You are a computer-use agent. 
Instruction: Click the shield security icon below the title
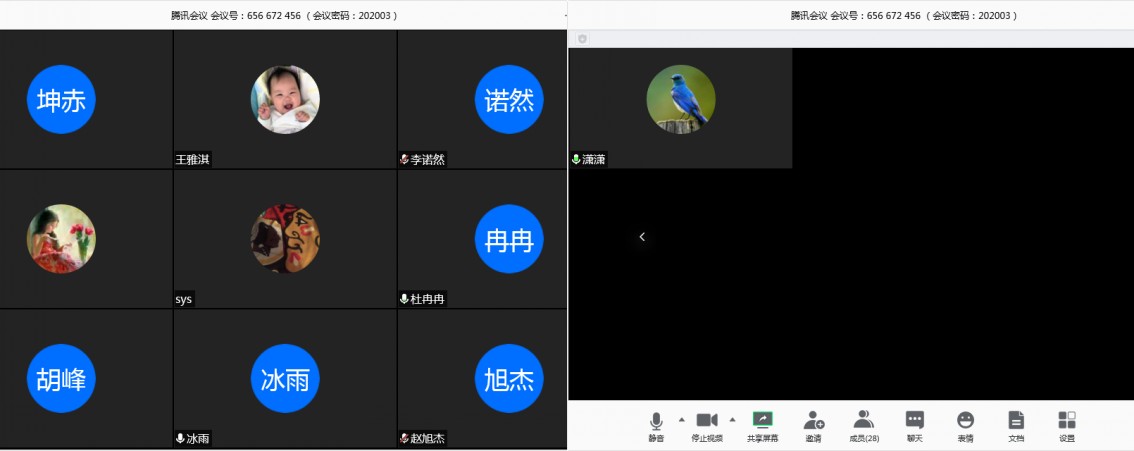click(x=582, y=39)
